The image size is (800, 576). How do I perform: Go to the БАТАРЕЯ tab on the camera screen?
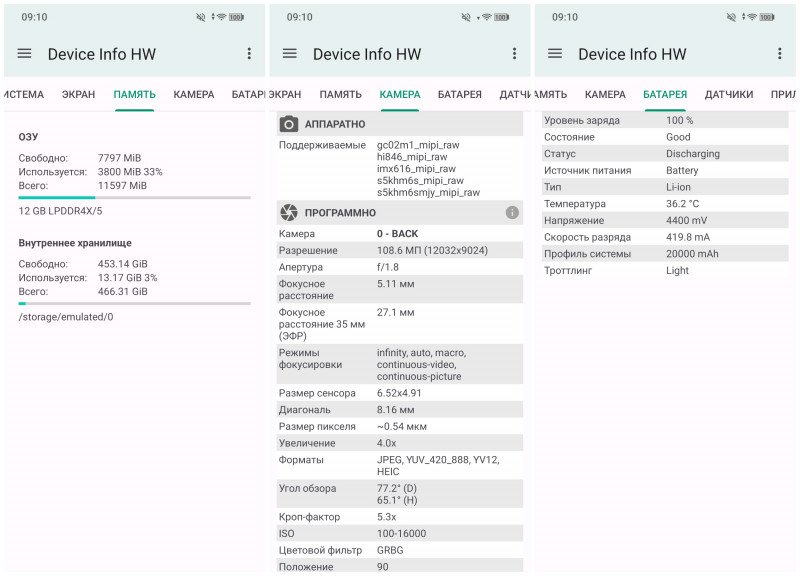pos(459,94)
